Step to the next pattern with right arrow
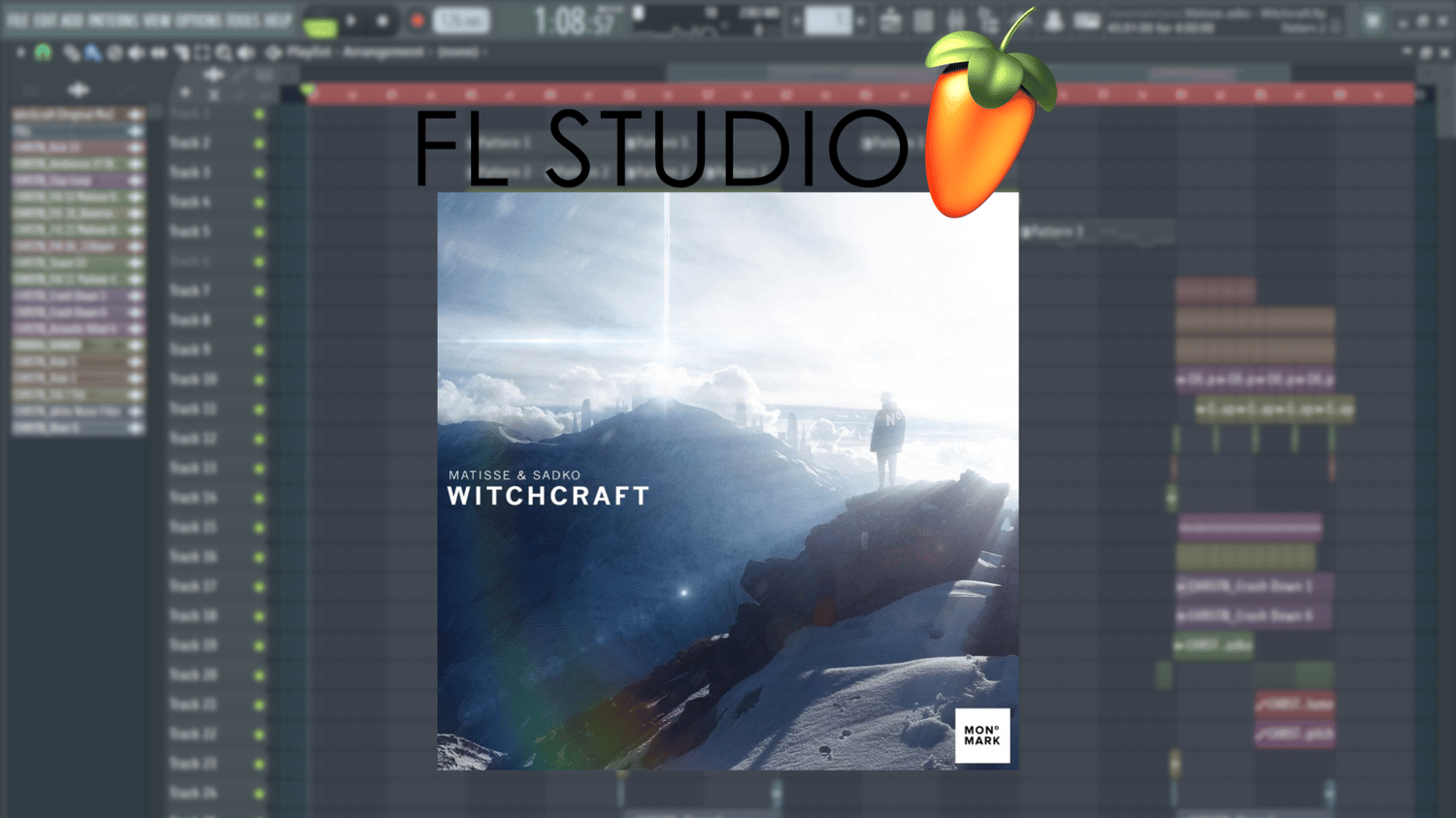1456x818 pixels. point(860,20)
